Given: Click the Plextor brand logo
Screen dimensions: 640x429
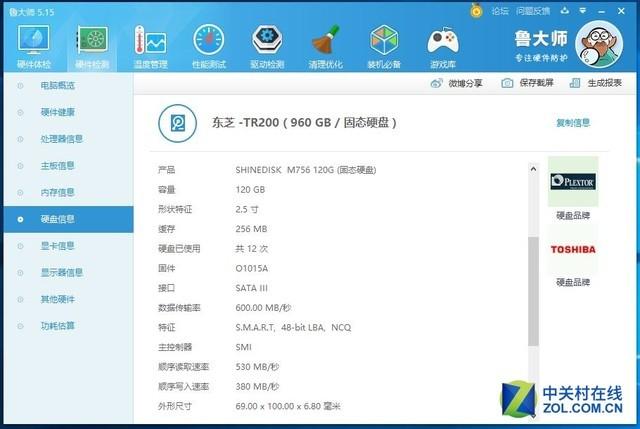Looking at the screenshot, I should click(573, 182).
